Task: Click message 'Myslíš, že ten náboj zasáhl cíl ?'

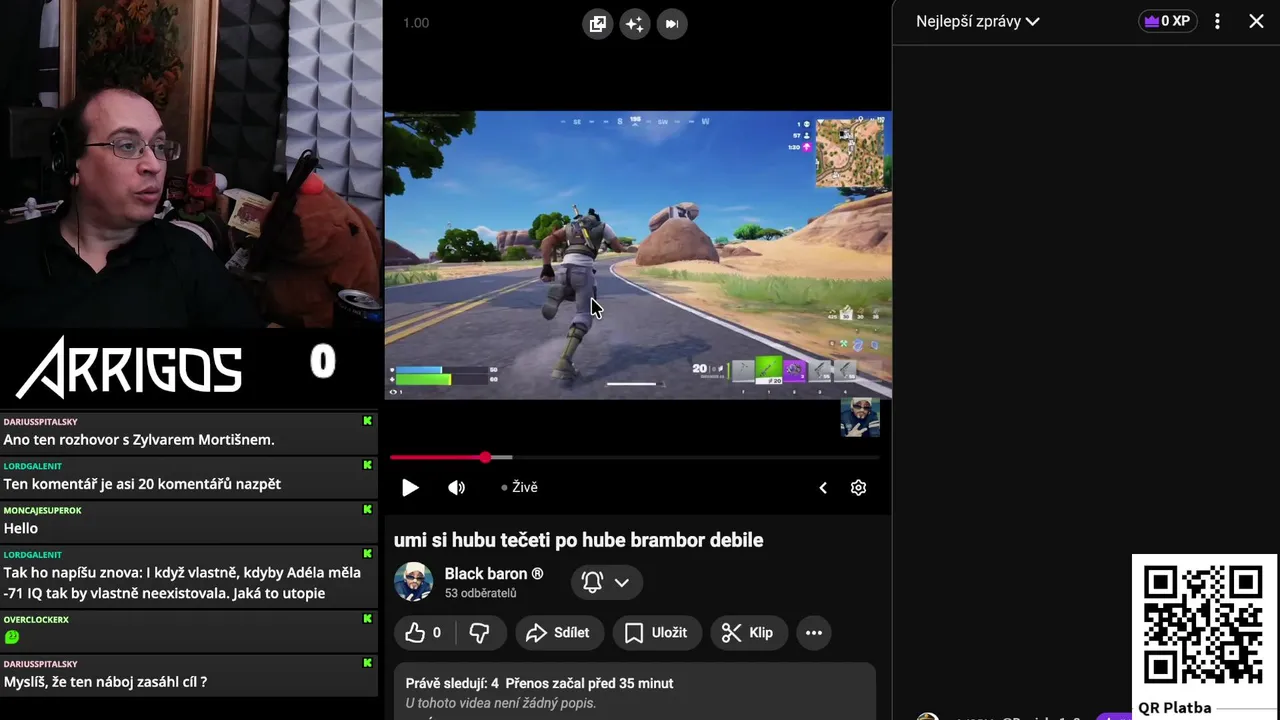Action: click(105, 682)
